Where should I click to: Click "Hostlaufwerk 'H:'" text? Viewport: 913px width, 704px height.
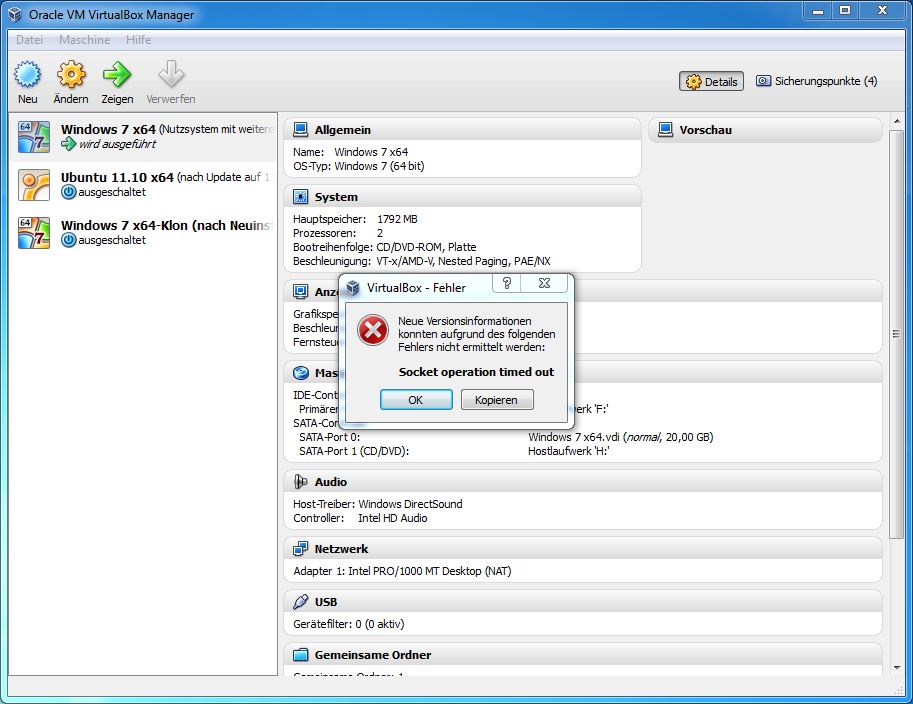point(568,451)
